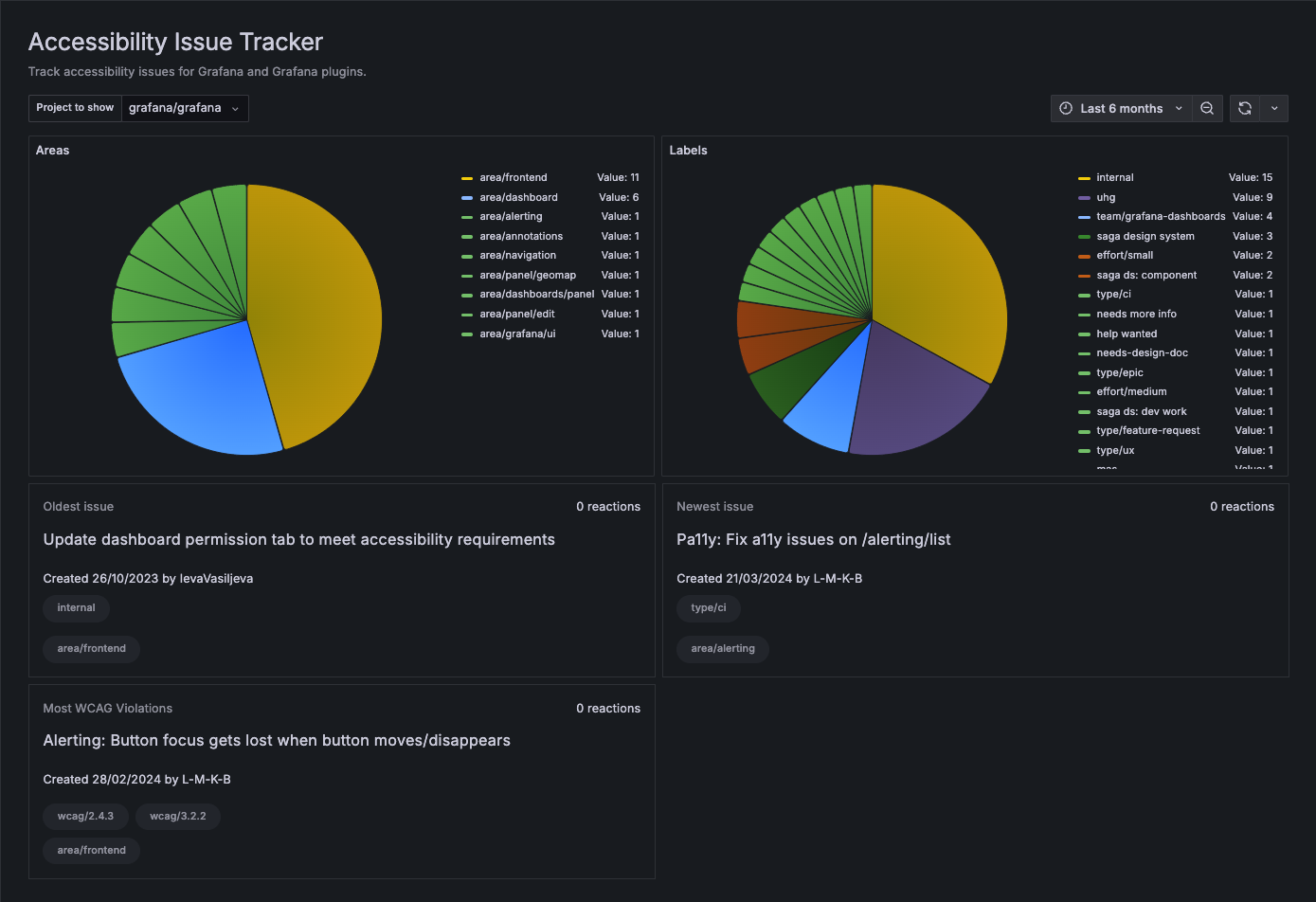Viewport: 1316px width, 902px height.
Task: Open the grafana/grafana project dropdown
Action: [185, 108]
